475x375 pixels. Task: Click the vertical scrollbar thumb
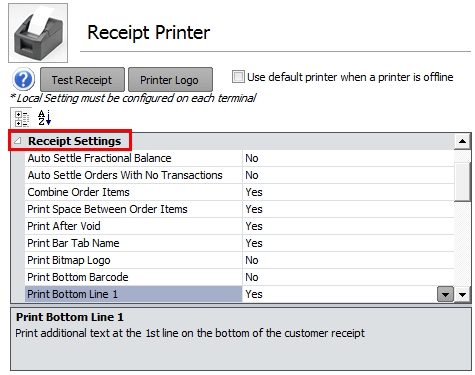tap(462, 182)
